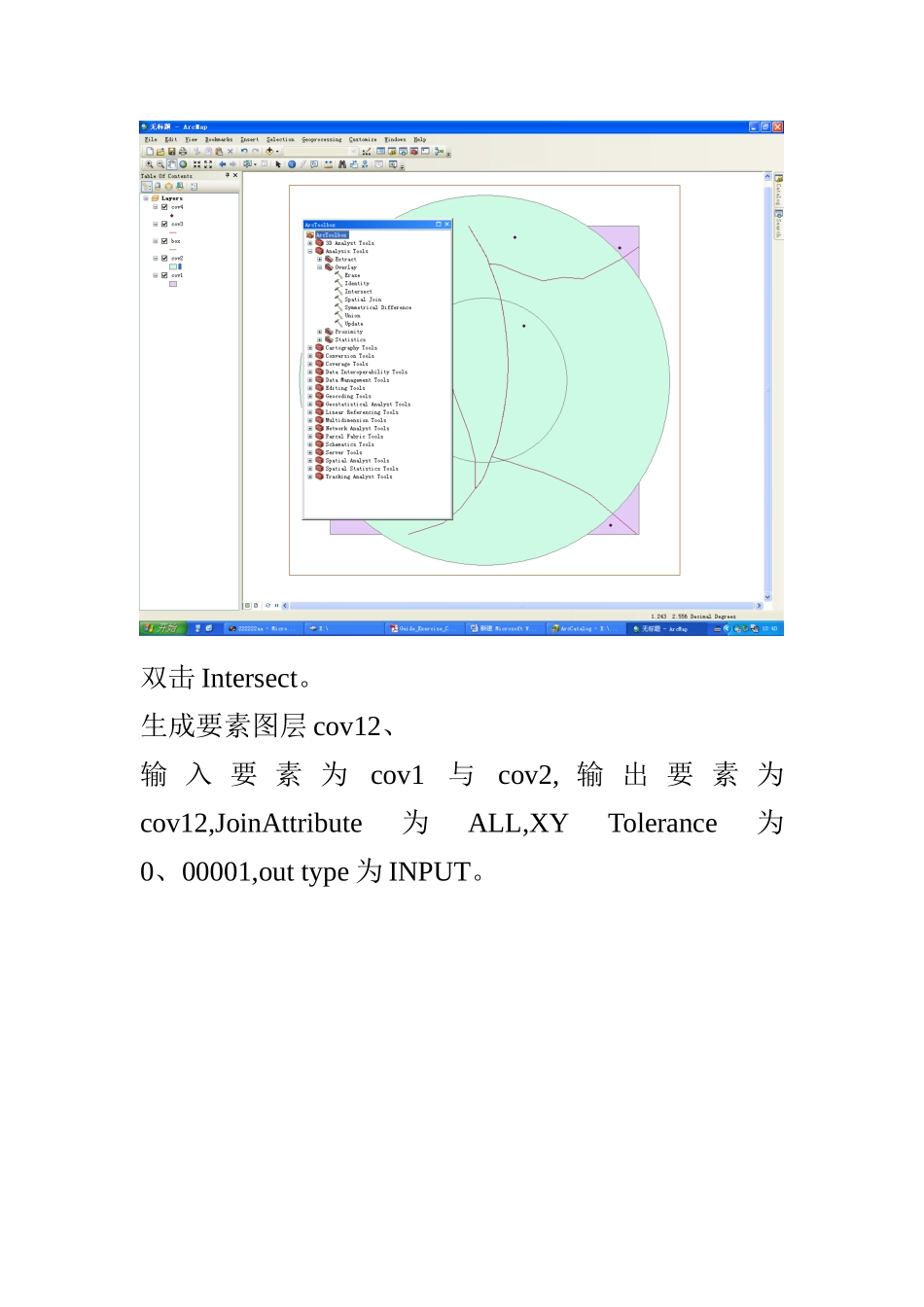Viewport: 924px width, 1307px height.
Task: Click List By Source icon
Action: tap(158, 186)
